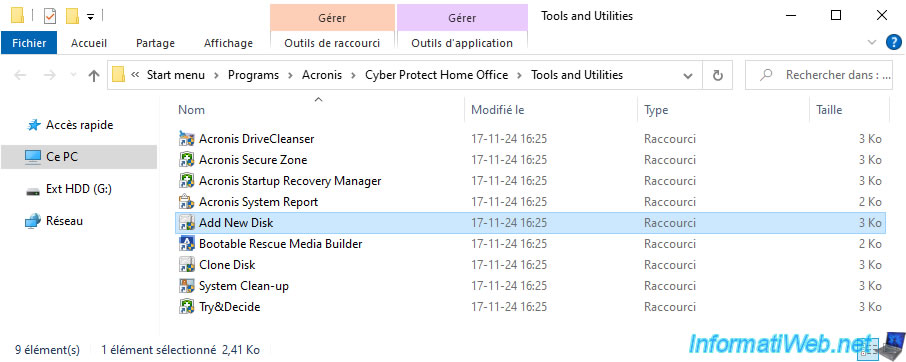Open the Affichage ribbon tab
906x362 pixels.
coord(228,43)
